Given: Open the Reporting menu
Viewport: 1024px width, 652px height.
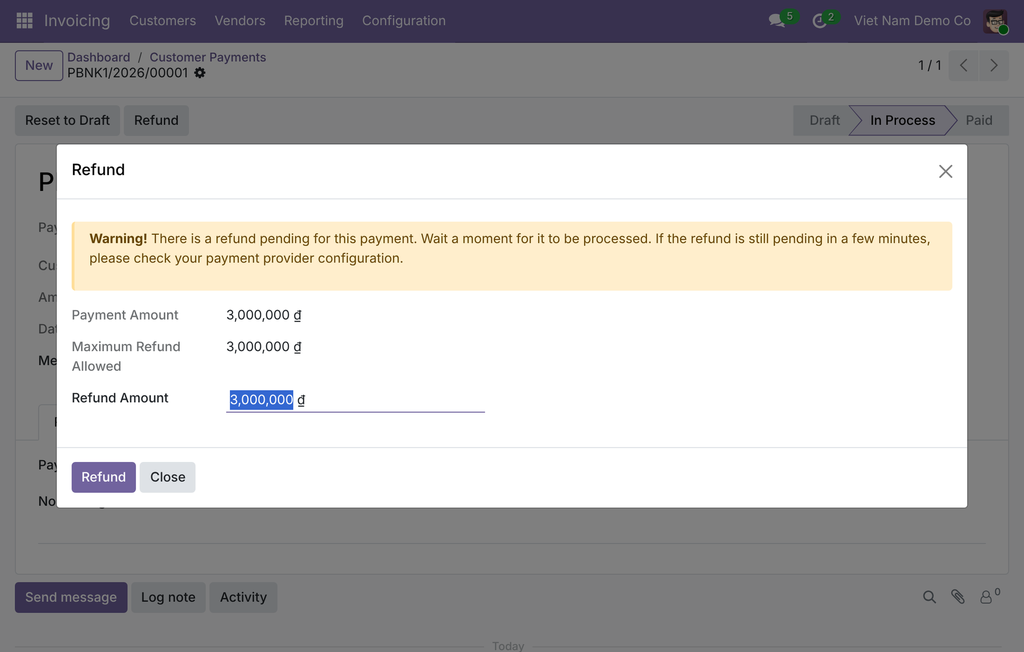Looking at the screenshot, I should click(x=313, y=21).
